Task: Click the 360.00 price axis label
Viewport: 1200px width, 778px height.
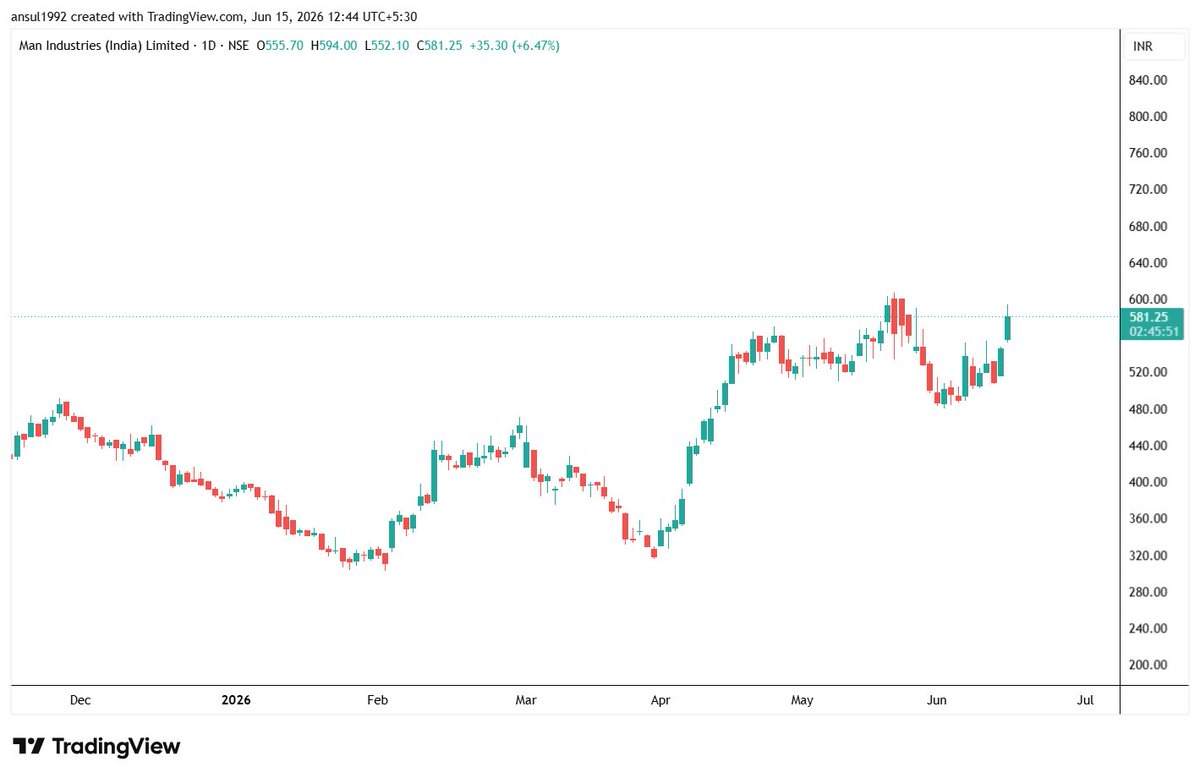Action: [x=1148, y=518]
